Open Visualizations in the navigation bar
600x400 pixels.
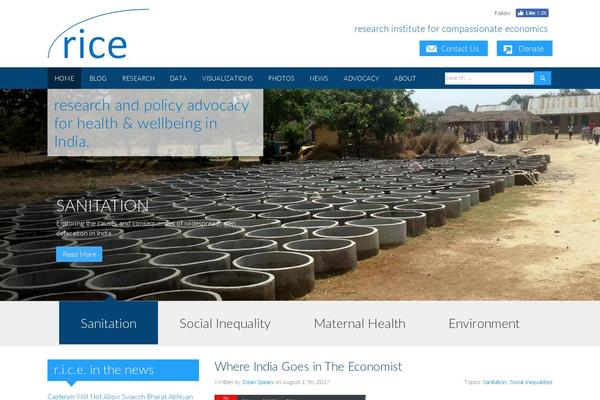point(227,78)
